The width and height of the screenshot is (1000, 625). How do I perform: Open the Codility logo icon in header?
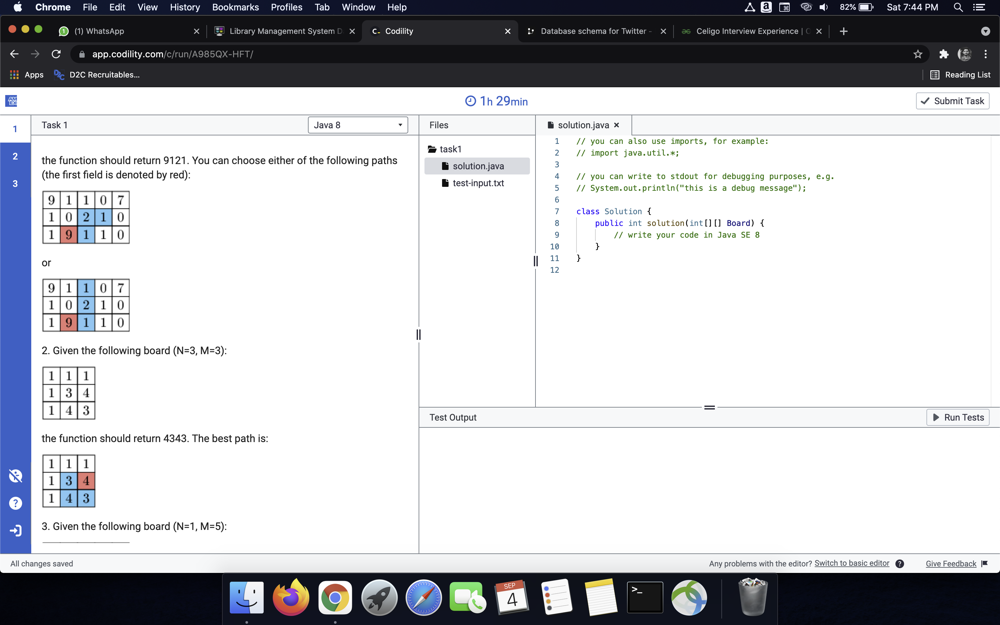click(11, 101)
